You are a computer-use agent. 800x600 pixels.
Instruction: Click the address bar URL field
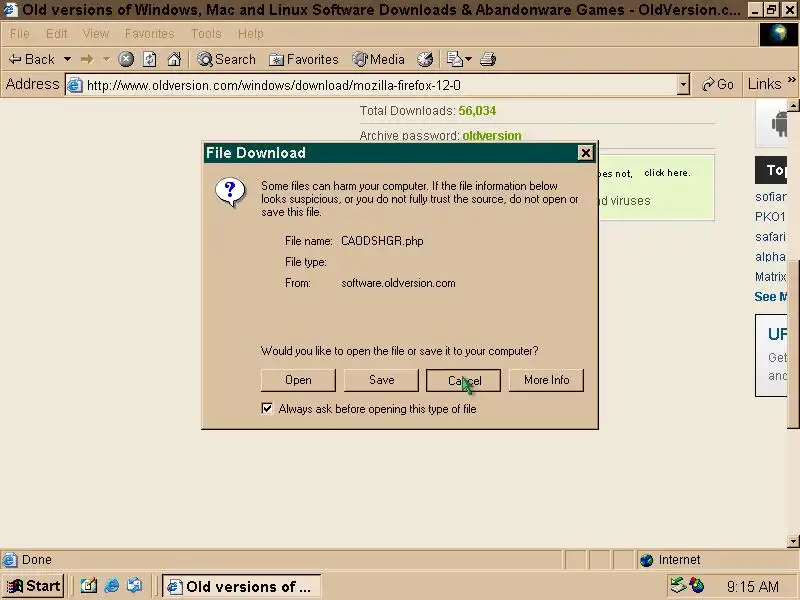click(380, 85)
